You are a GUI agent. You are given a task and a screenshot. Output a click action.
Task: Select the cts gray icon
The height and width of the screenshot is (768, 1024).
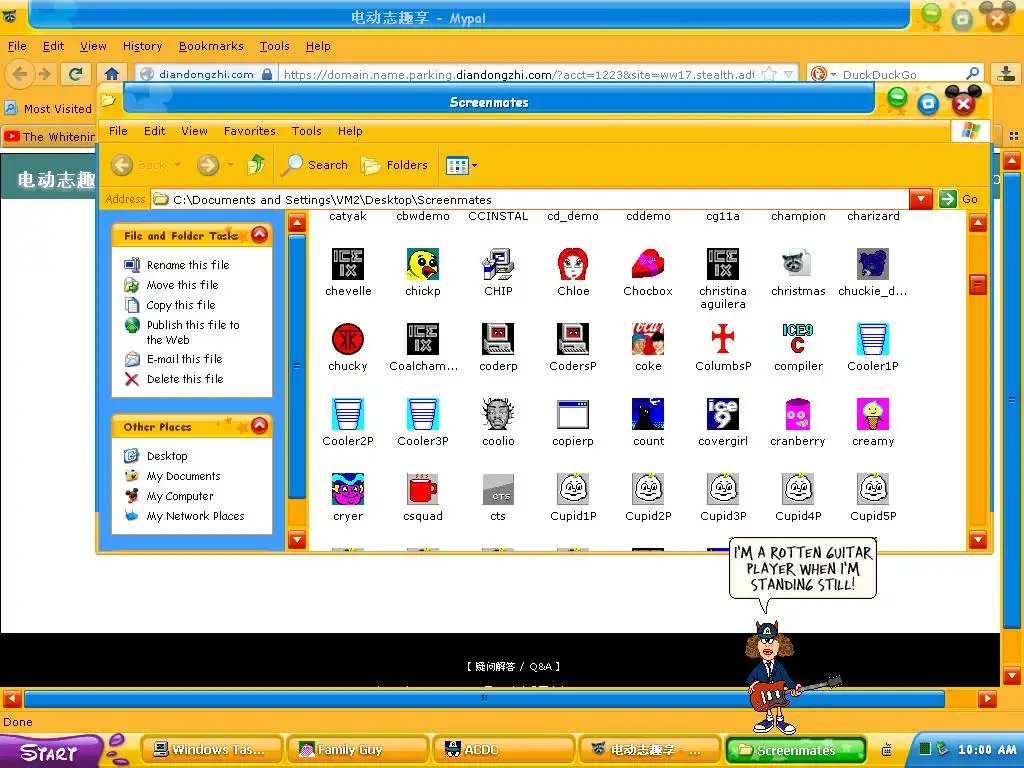pos(498,489)
